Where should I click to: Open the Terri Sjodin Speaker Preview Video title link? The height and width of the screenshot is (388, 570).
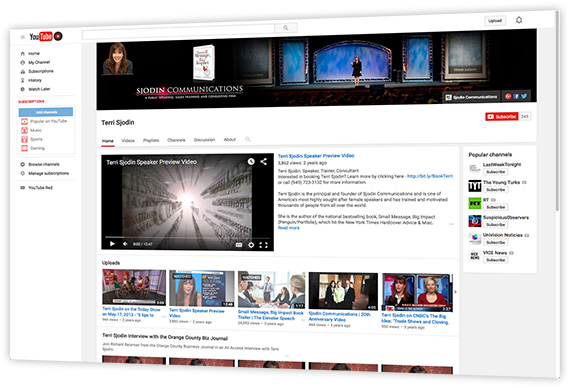[316, 156]
